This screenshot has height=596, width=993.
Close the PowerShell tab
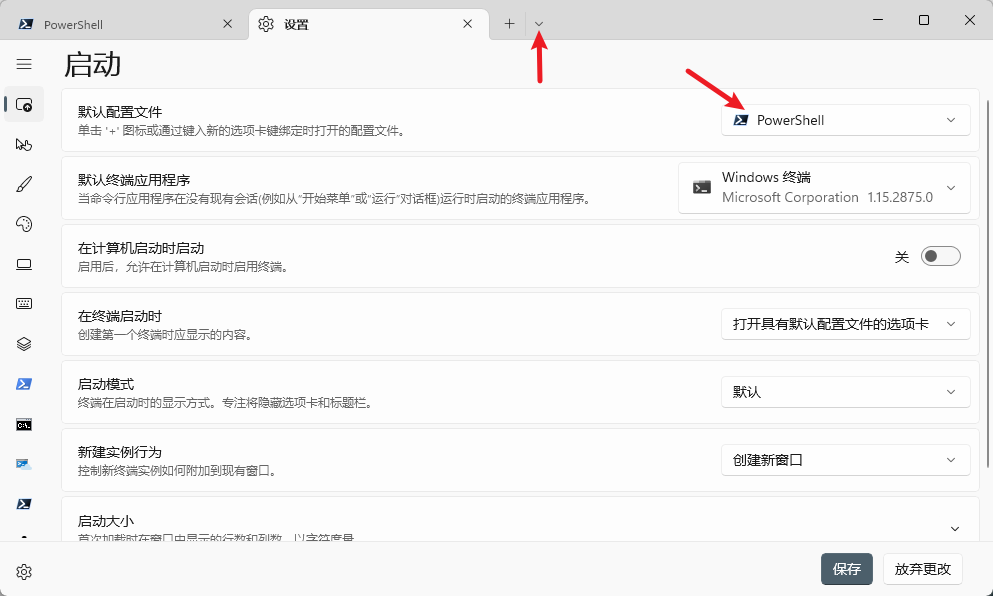[x=227, y=24]
